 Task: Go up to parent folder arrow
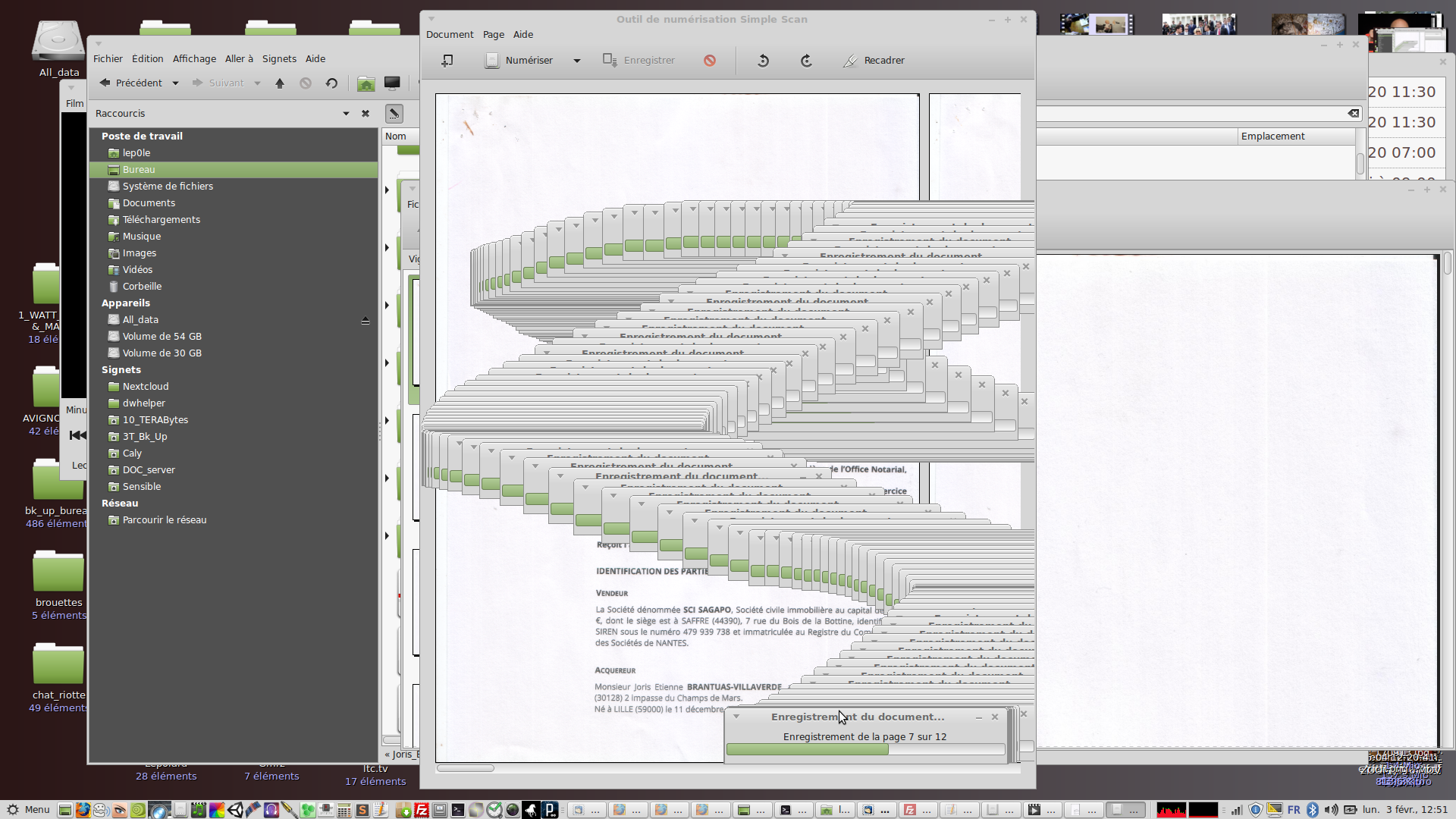(x=280, y=83)
